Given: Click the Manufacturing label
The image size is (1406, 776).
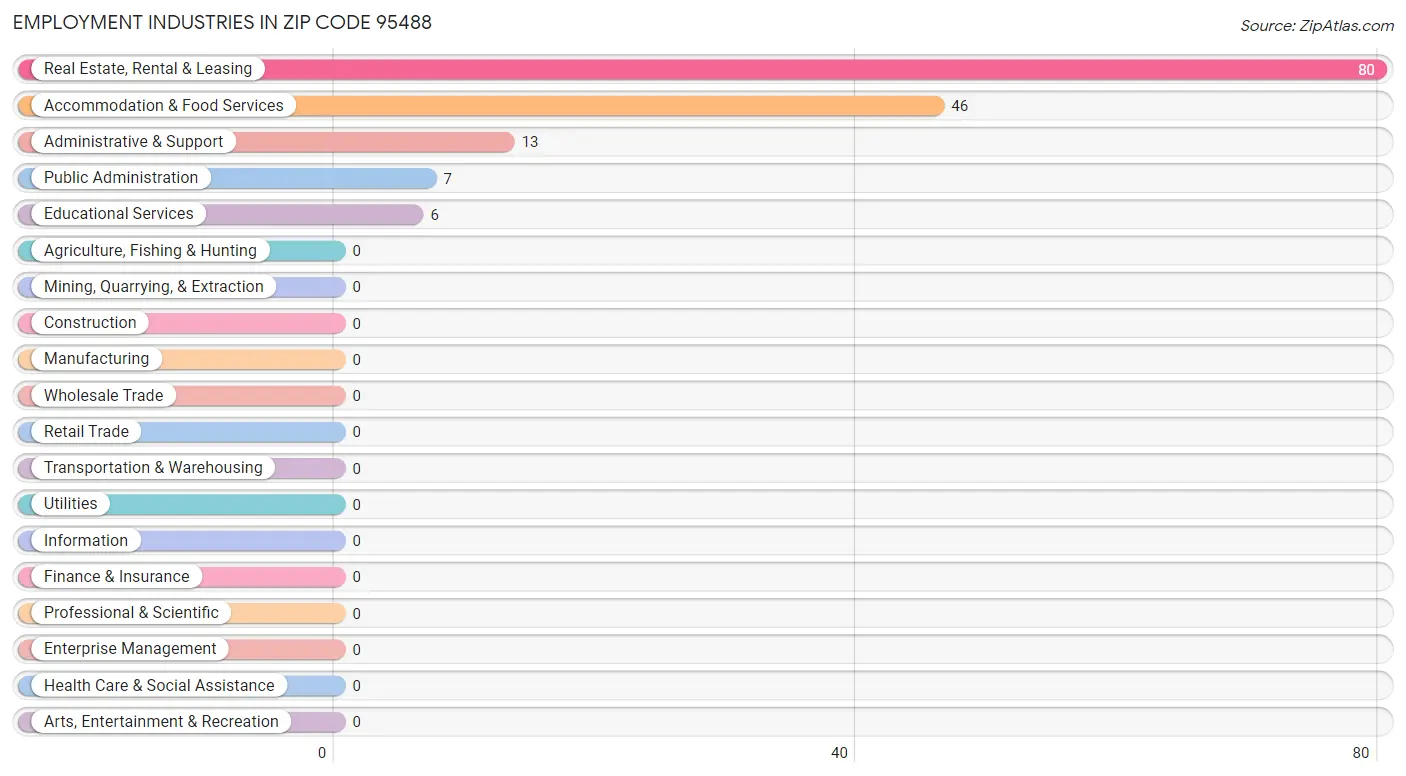Looking at the screenshot, I should [x=96, y=359].
